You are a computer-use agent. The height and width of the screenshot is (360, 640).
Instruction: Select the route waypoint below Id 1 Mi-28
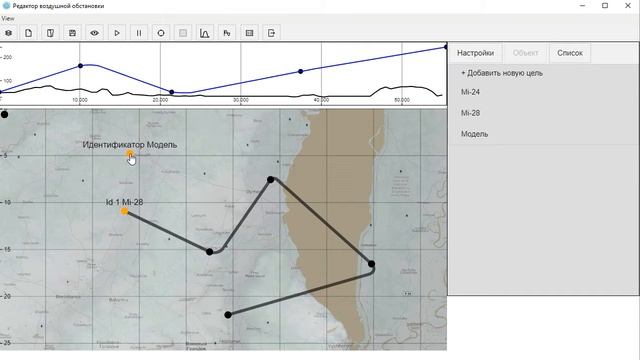coord(209,252)
